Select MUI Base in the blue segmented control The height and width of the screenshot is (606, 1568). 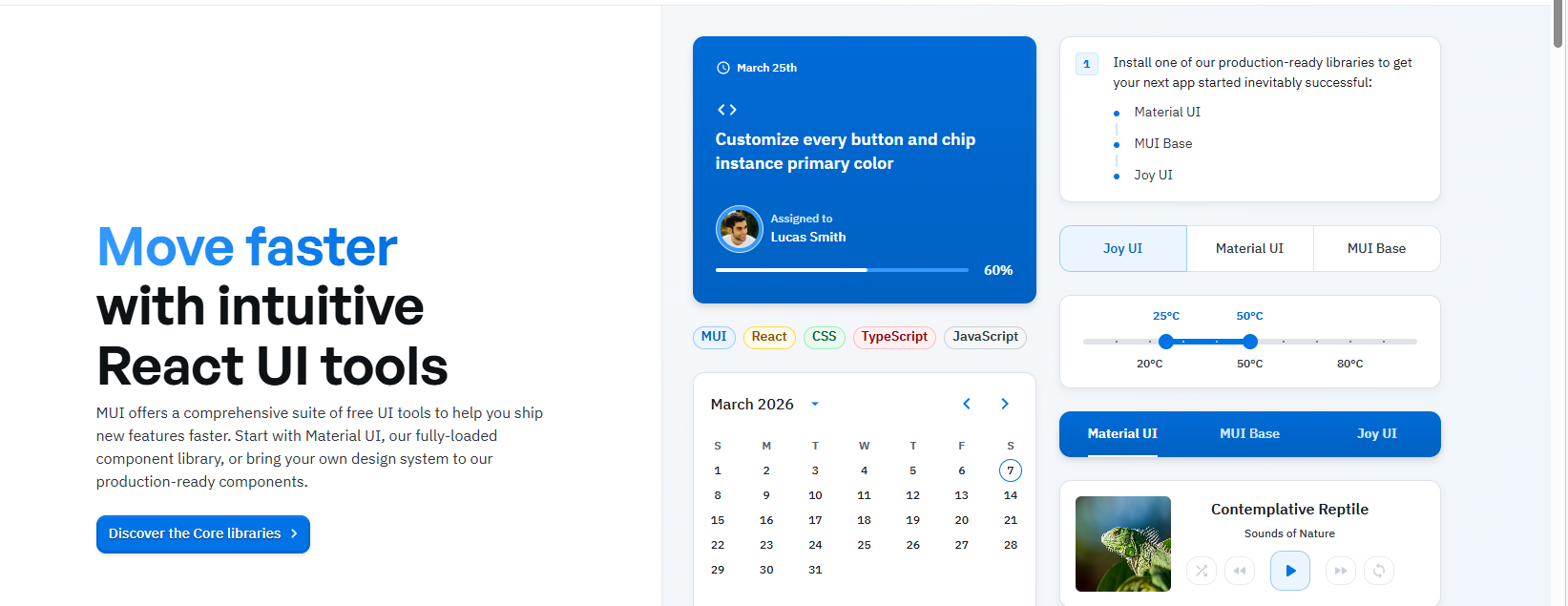[1249, 433]
